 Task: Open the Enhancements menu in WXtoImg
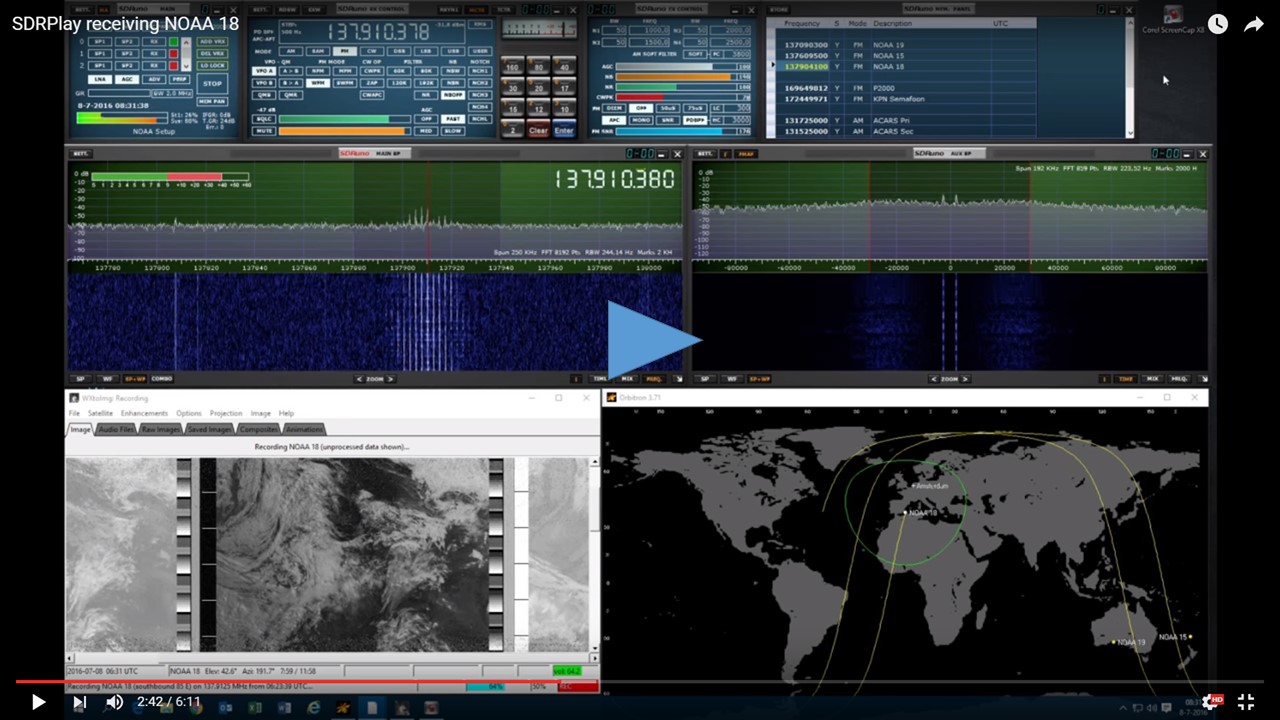coord(145,413)
